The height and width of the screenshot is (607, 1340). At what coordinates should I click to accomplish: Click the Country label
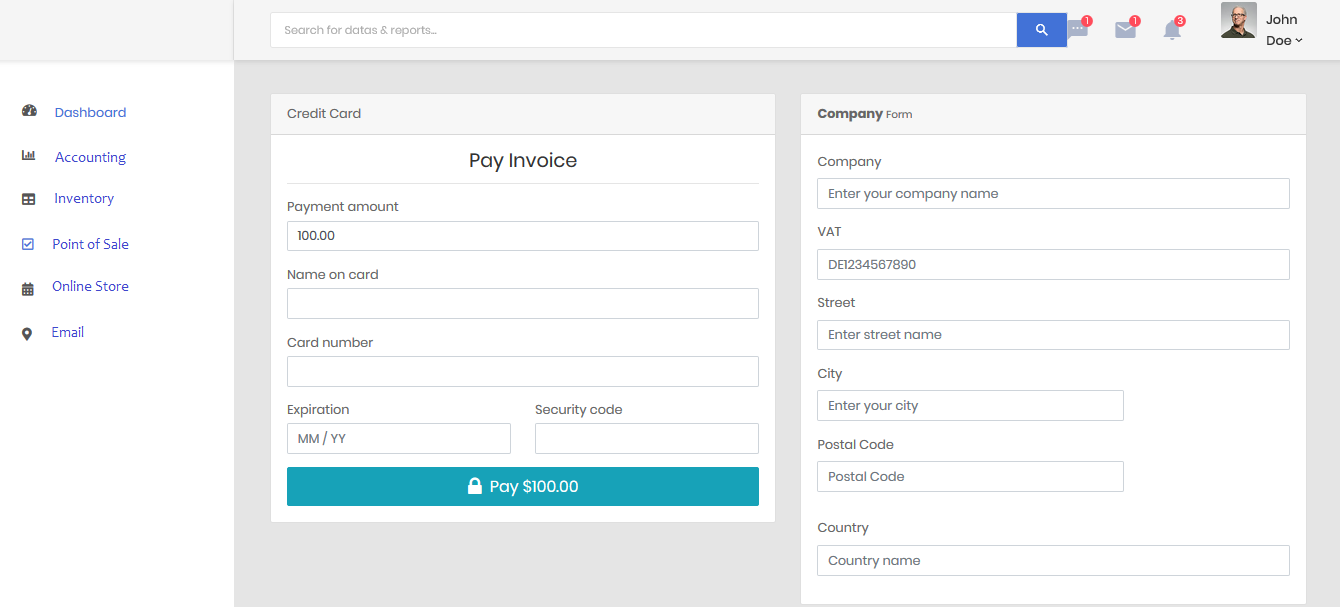(843, 527)
